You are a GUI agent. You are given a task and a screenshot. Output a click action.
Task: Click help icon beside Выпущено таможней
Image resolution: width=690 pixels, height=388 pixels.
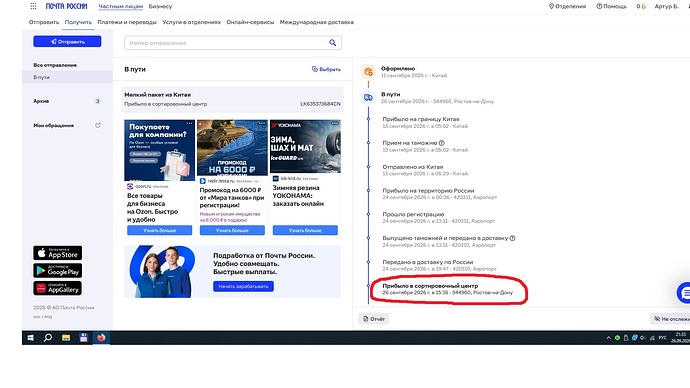512,238
